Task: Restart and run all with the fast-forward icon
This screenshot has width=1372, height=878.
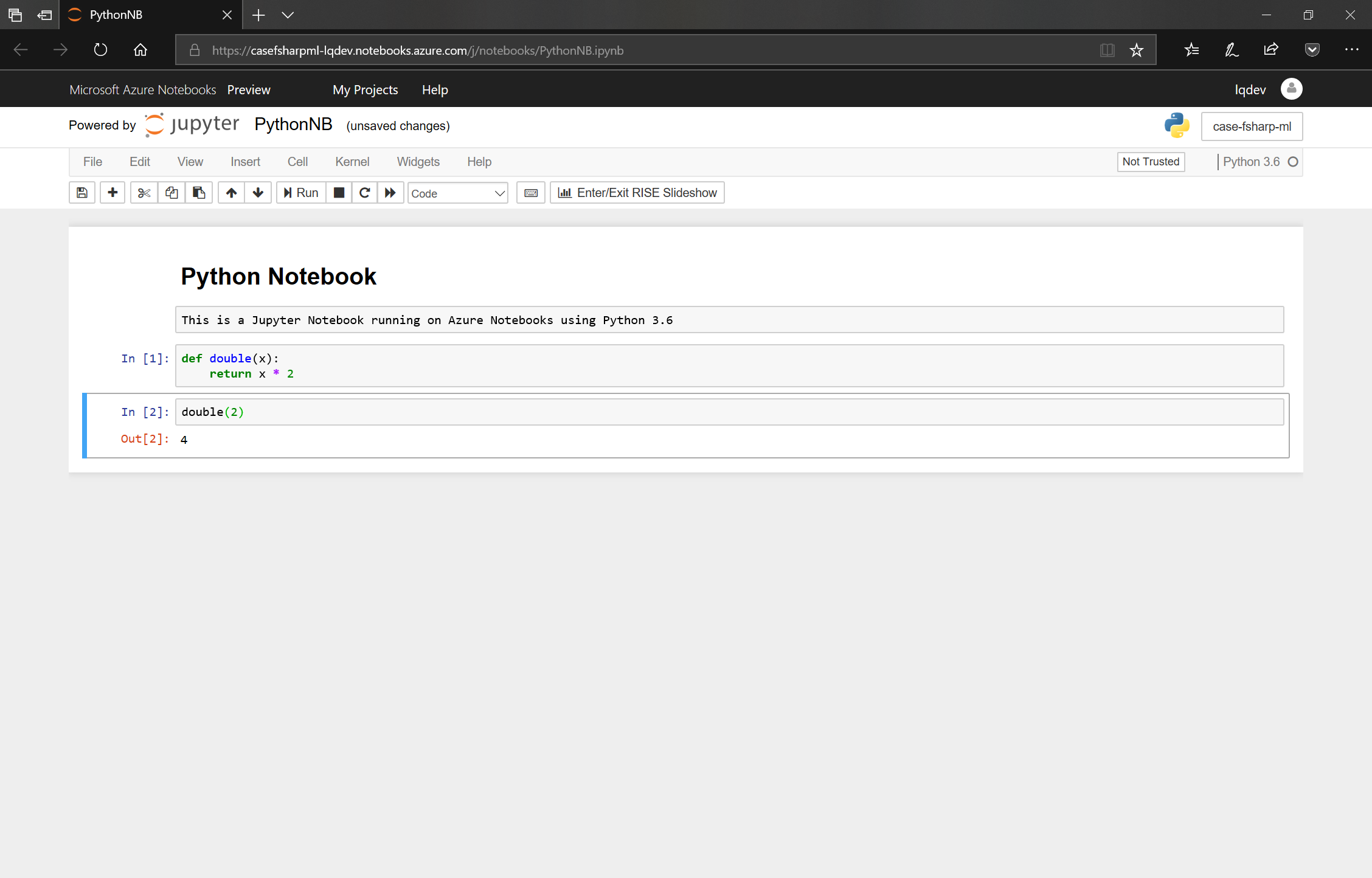Action: tap(390, 193)
